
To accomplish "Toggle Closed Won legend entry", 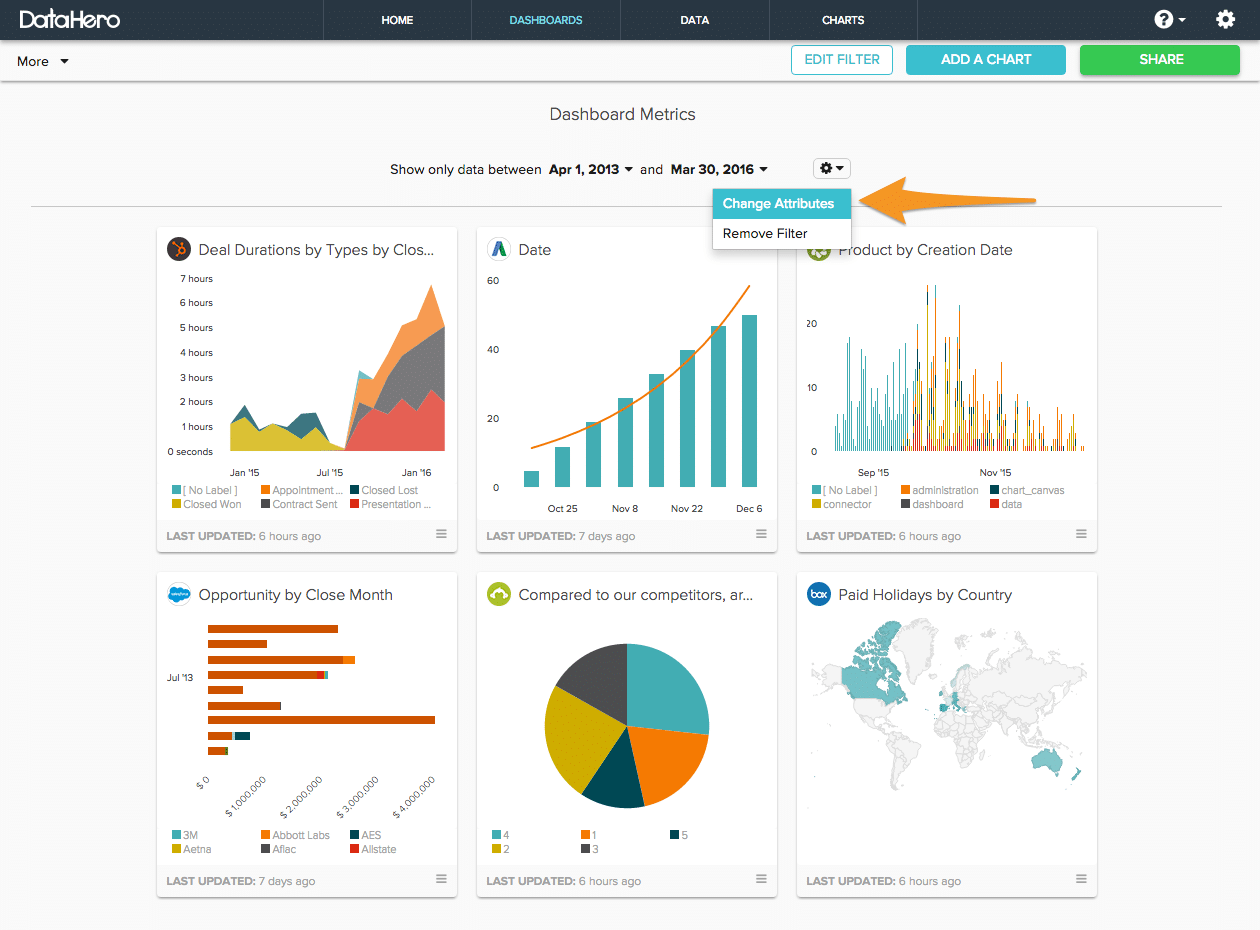I will click(207, 504).
